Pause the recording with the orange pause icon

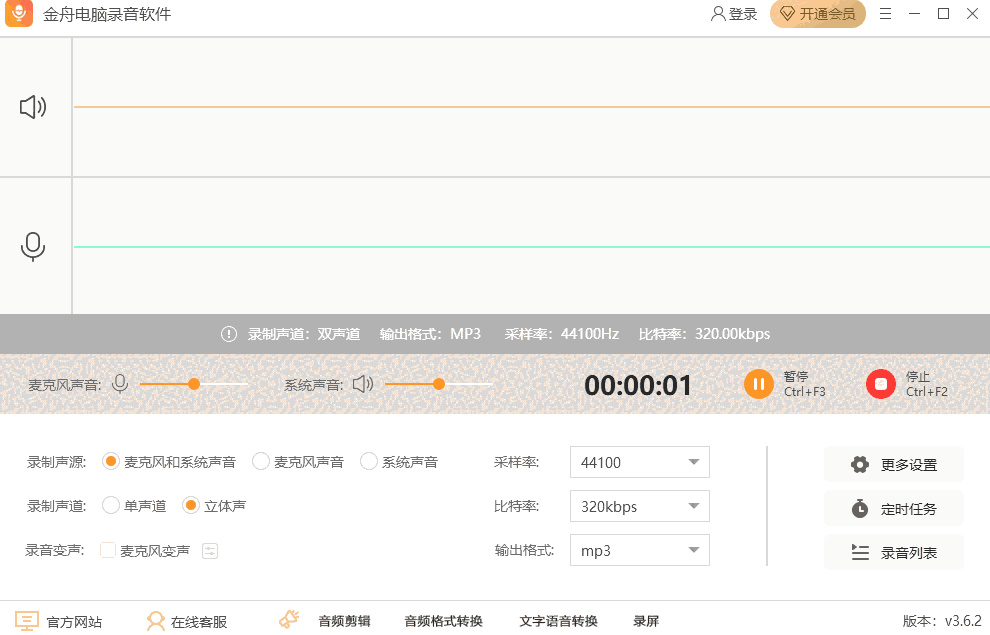tap(759, 384)
